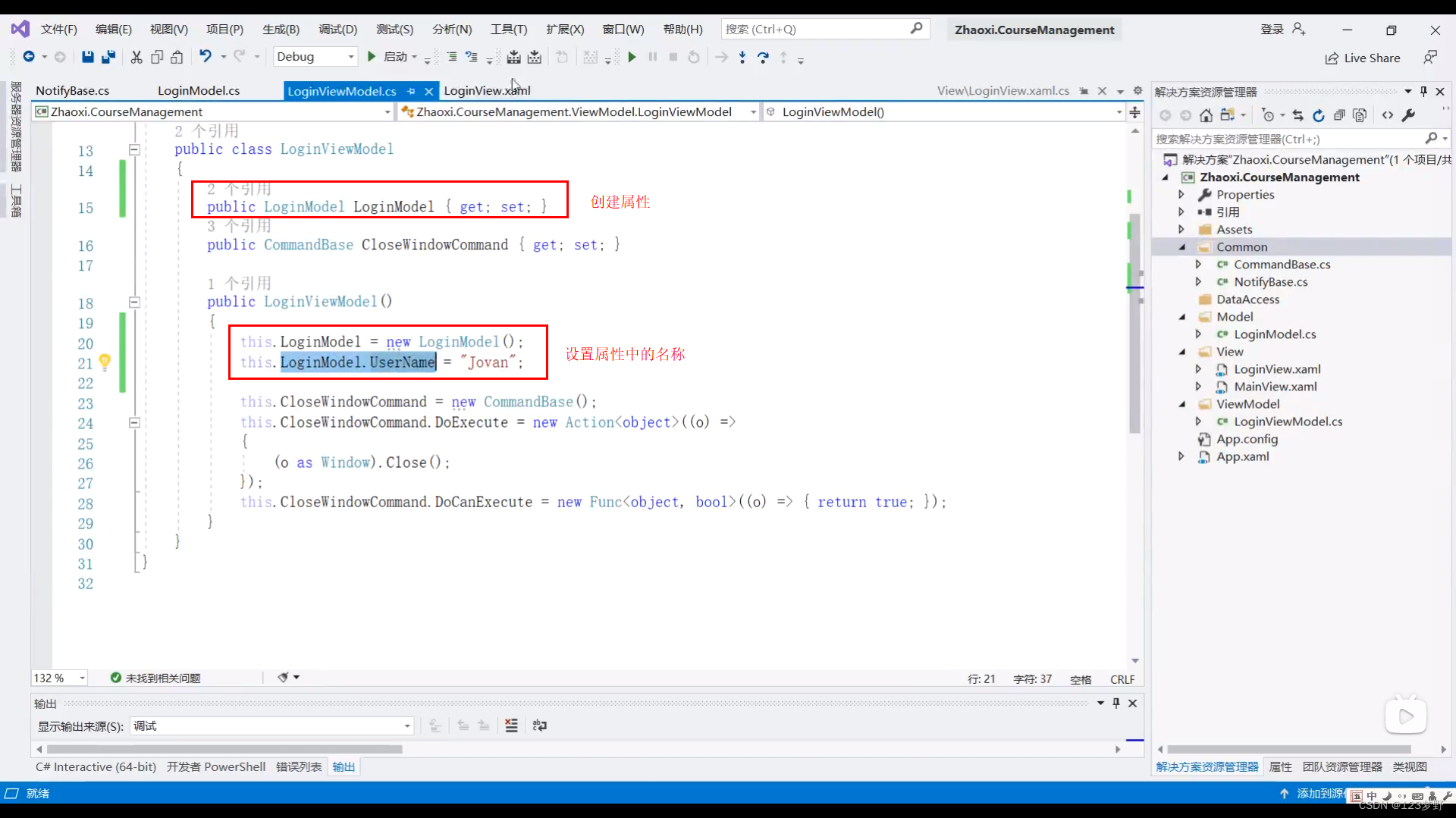The height and width of the screenshot is (818, 1456).
Task: Click the Step Into debug icon
Action: pyautogui.click(x=742, y=57)
